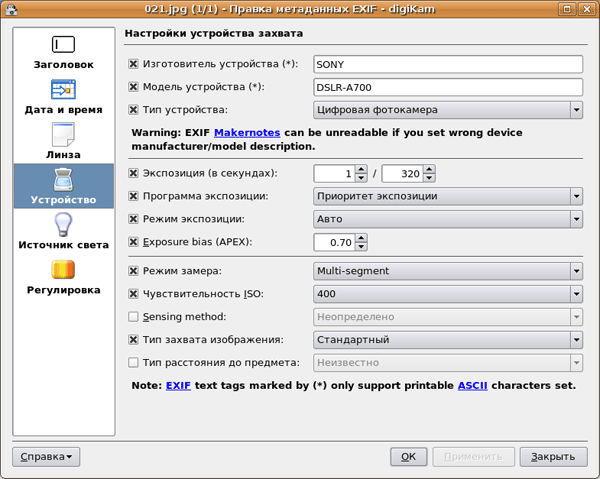
Task: Click the Закрыть button
Action: tap(553, 457)
